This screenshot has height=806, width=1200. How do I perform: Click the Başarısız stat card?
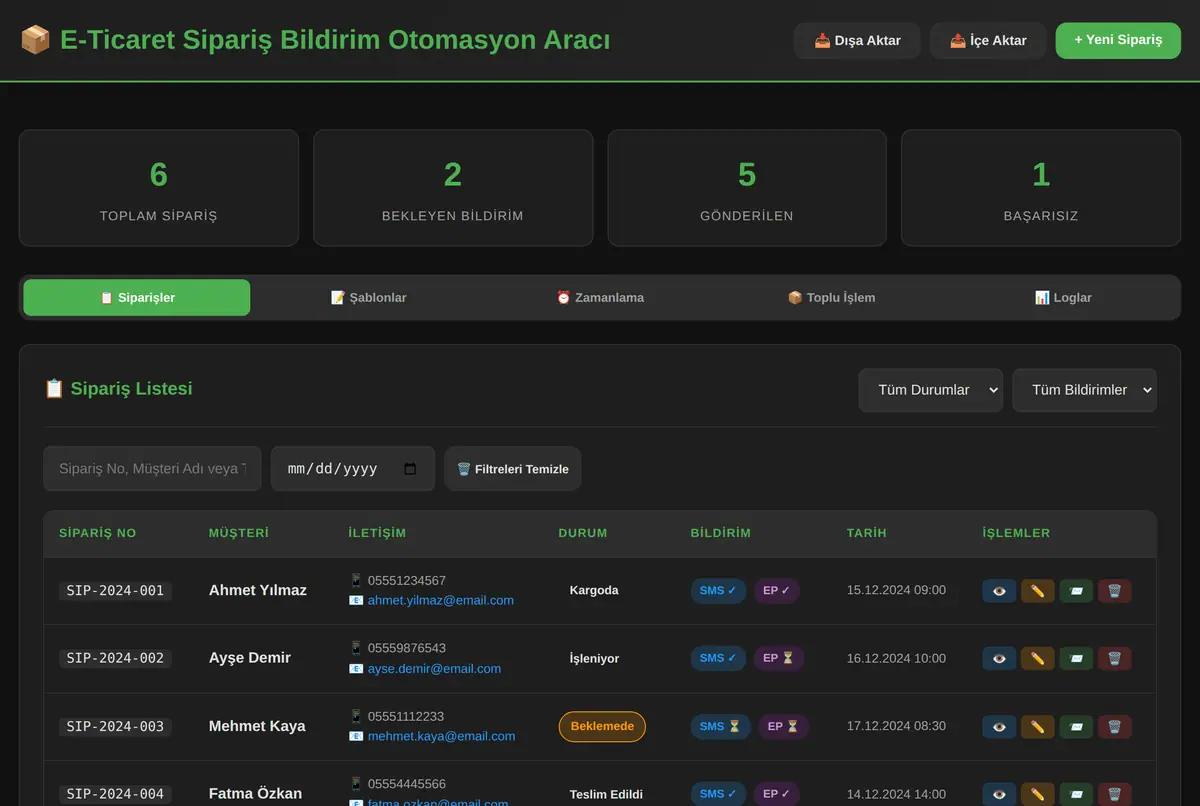pyautogui.click(x=1041, y=188)
